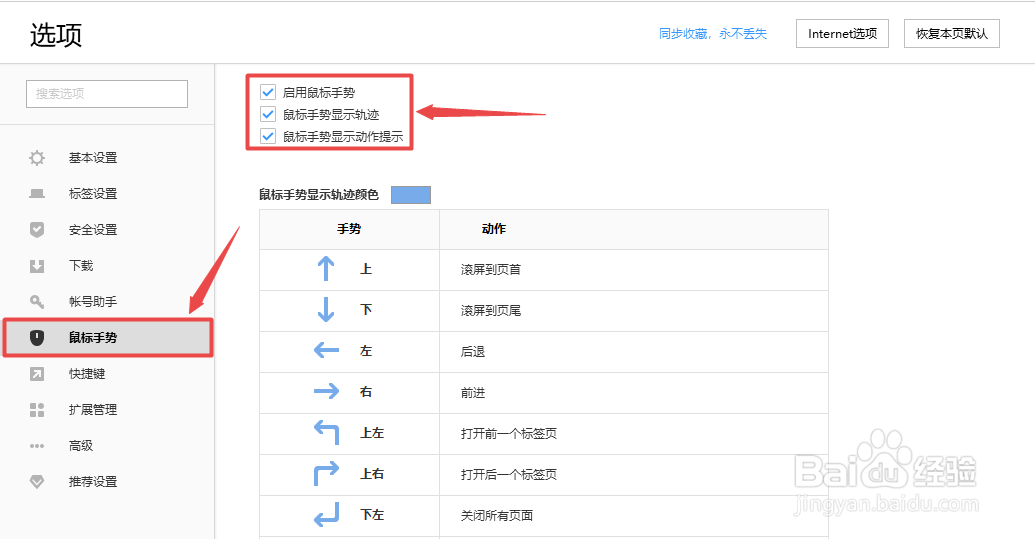
Task: Click the key icon beside 帐号助手
Action: (x=37, y=301)
